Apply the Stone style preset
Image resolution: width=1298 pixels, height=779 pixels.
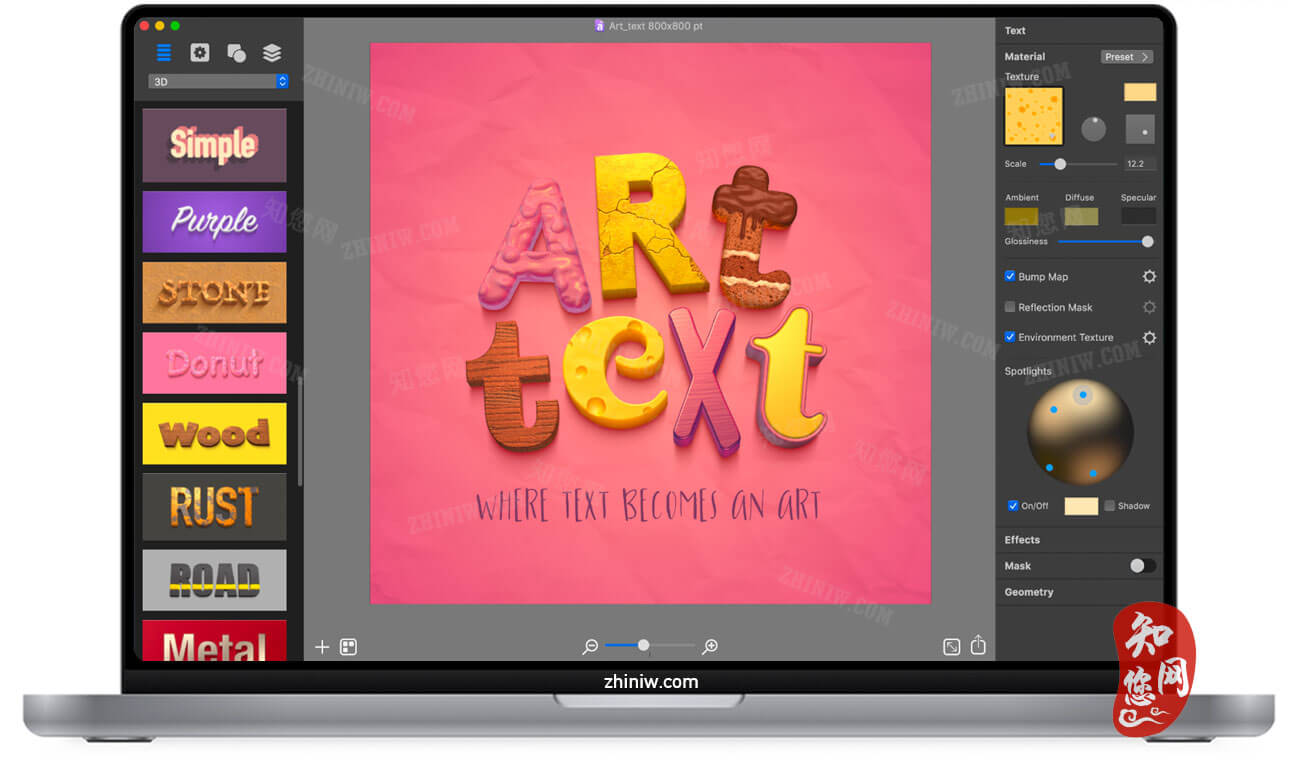click(x=214, y=292)
